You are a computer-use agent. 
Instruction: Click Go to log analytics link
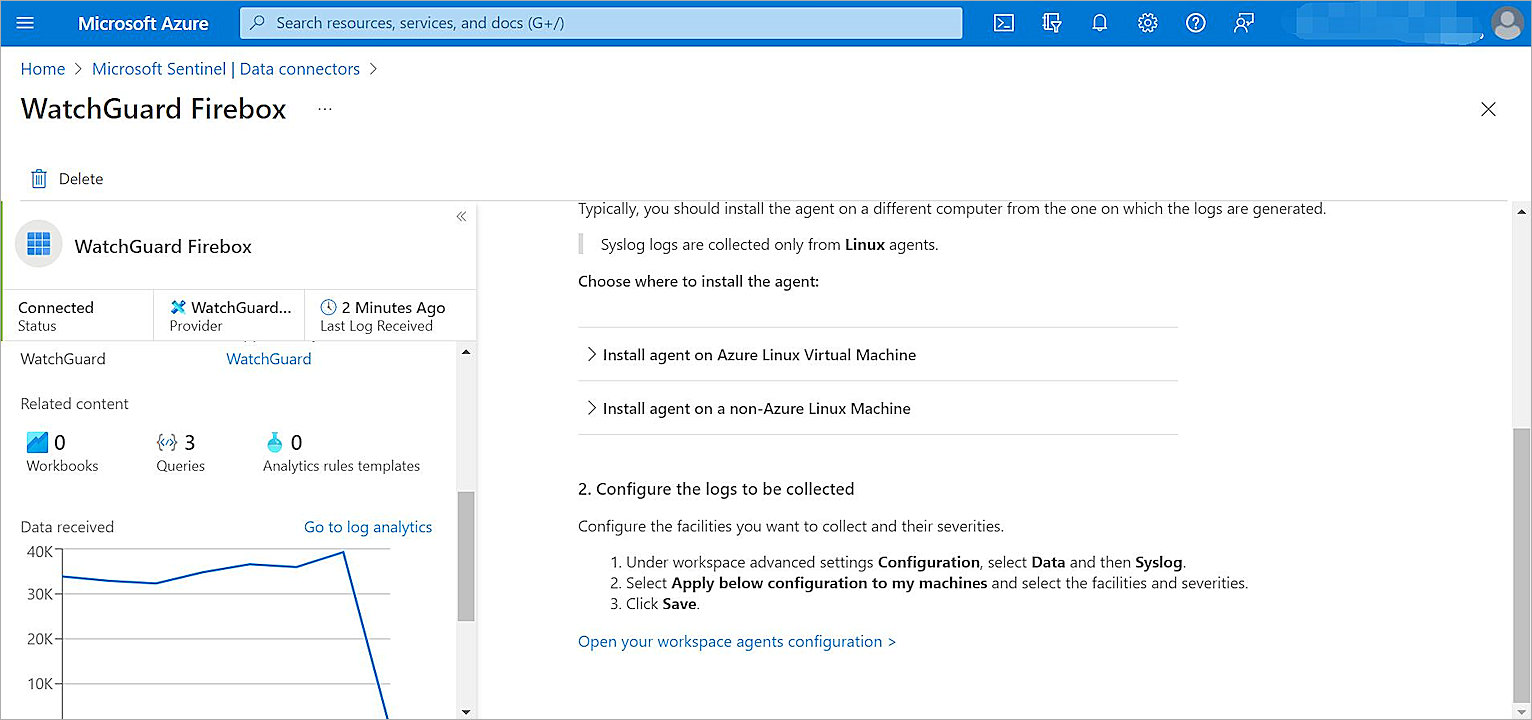tap(368, 527)
